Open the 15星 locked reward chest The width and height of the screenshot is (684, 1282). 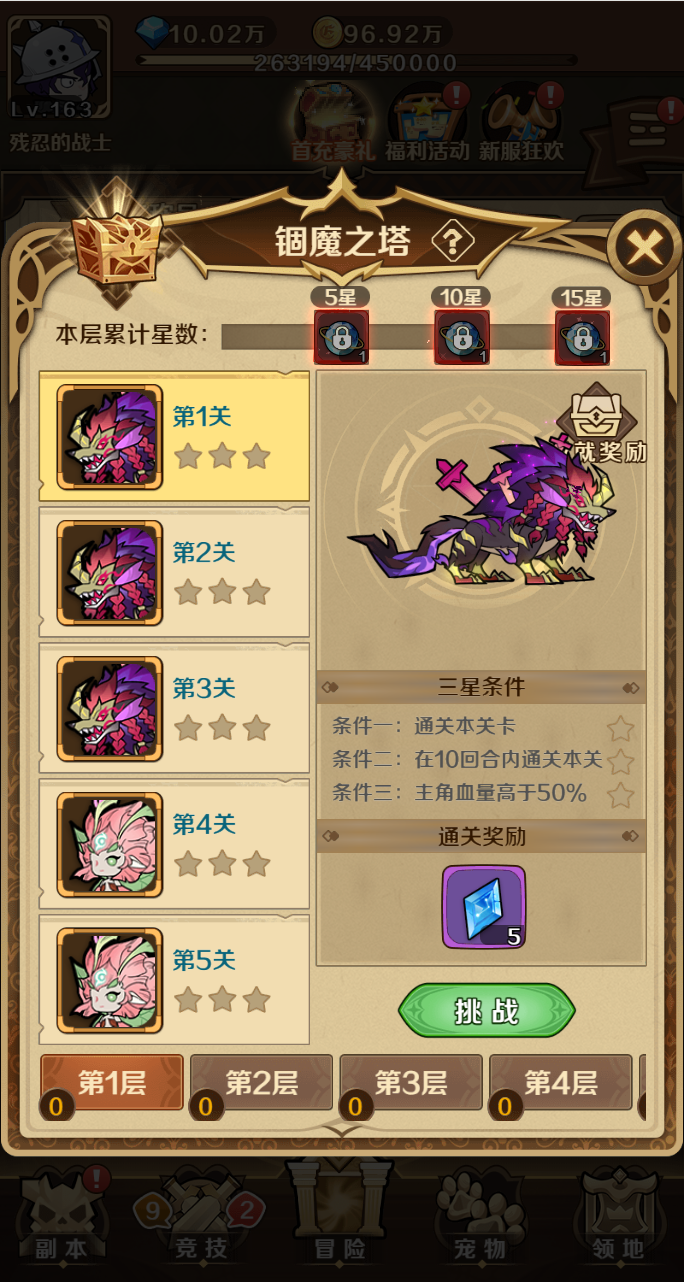point(582,337)
